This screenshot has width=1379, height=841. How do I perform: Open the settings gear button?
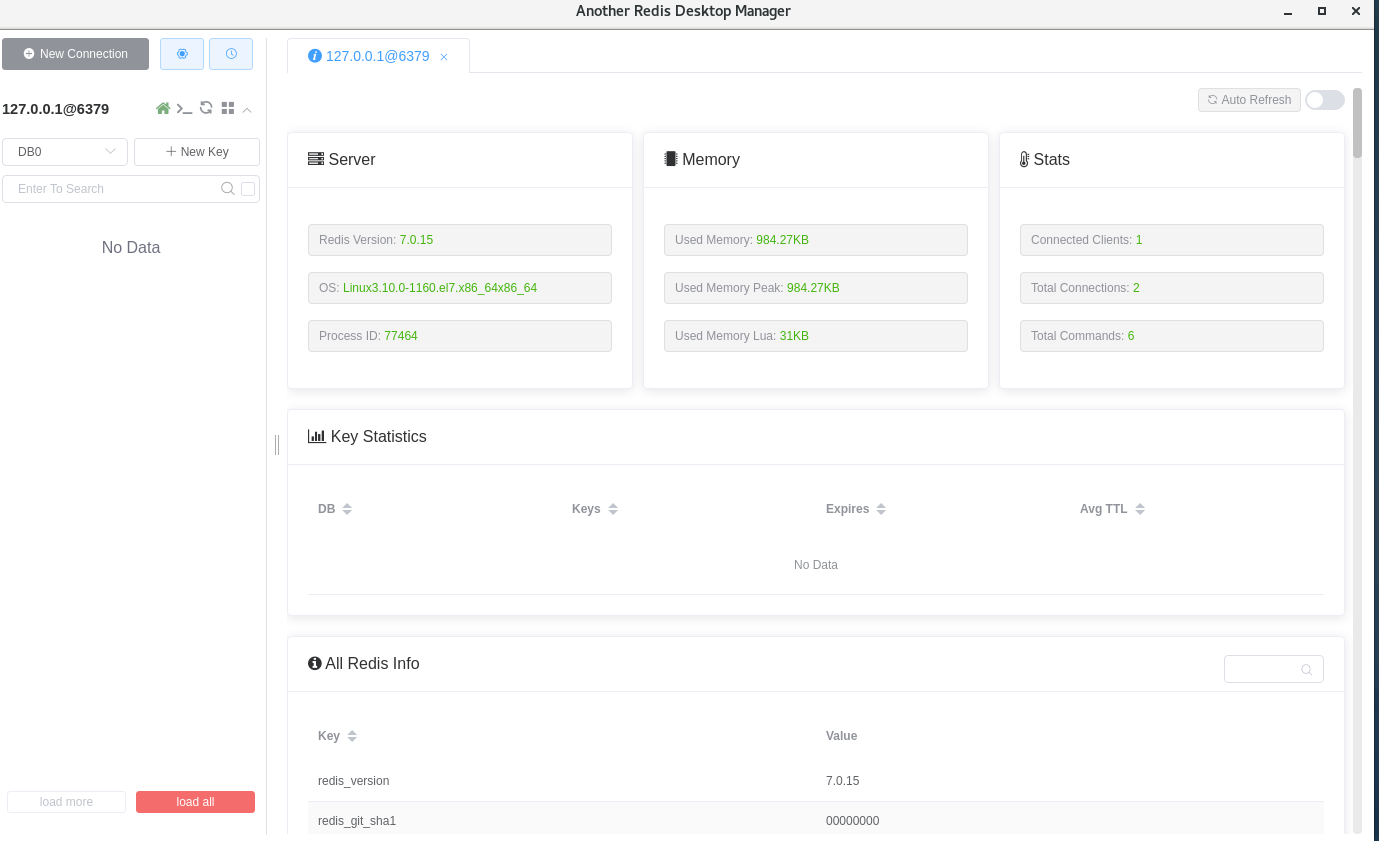pos(182,54)
